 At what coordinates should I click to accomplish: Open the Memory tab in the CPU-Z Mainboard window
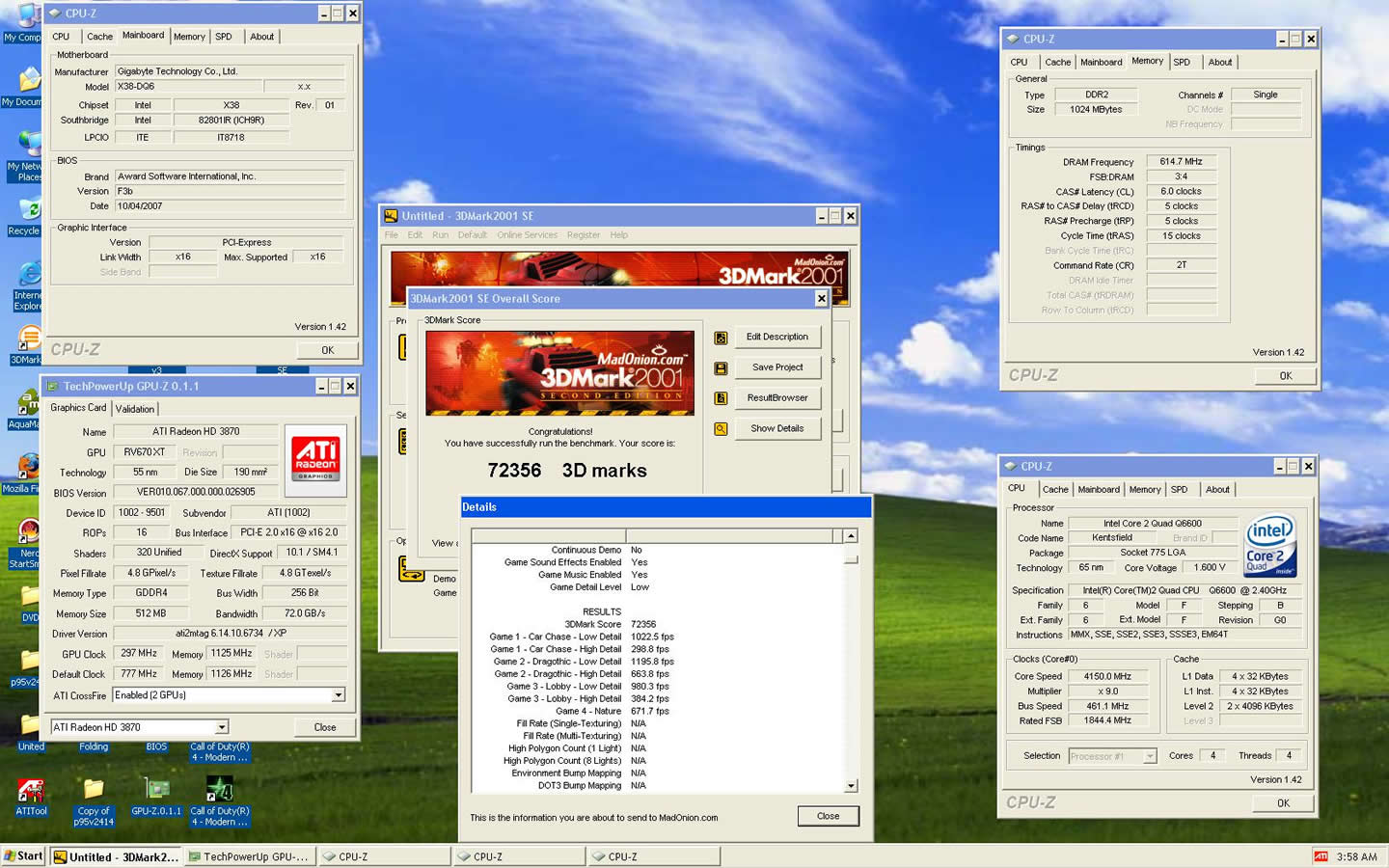pos(189,37)
